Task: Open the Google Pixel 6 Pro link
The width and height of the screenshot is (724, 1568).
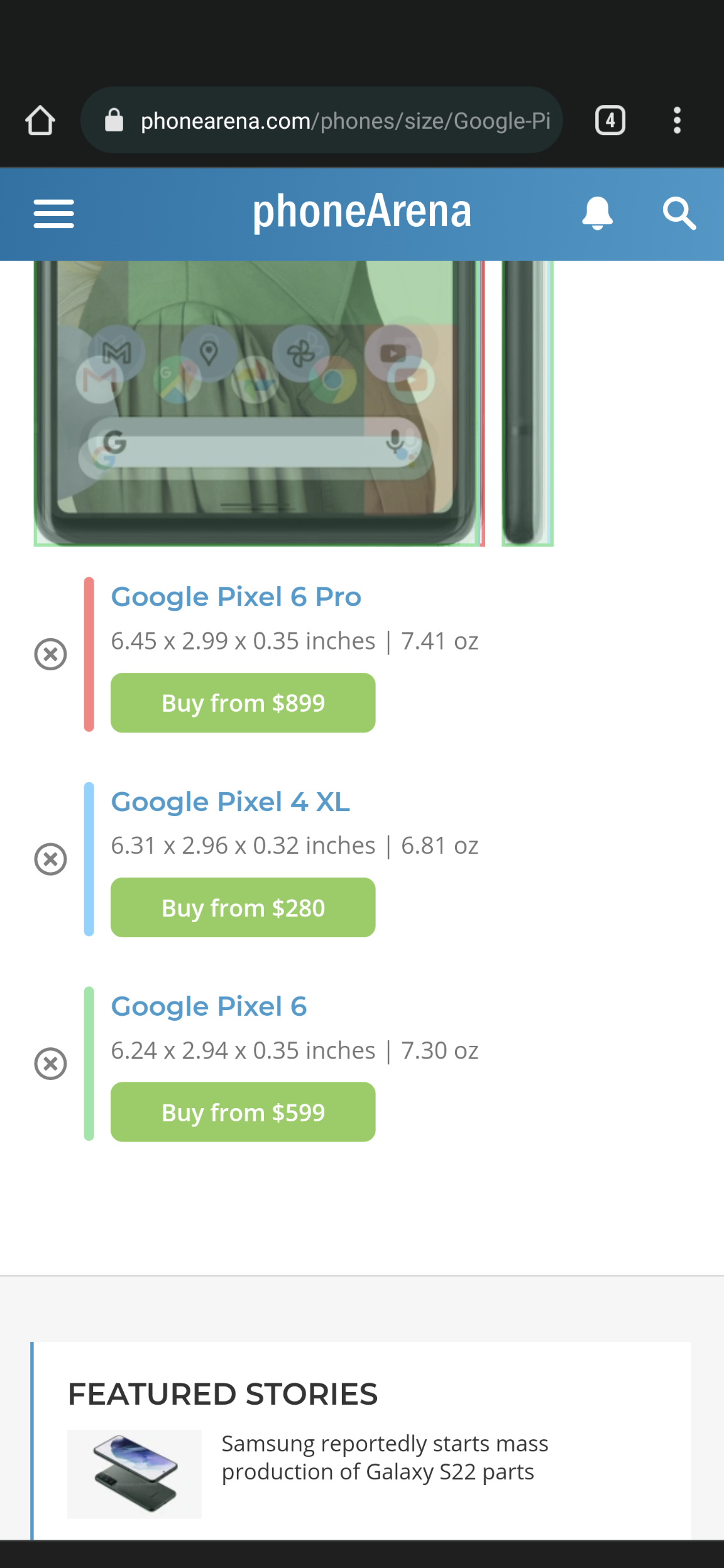Action: tap(236, 597)
